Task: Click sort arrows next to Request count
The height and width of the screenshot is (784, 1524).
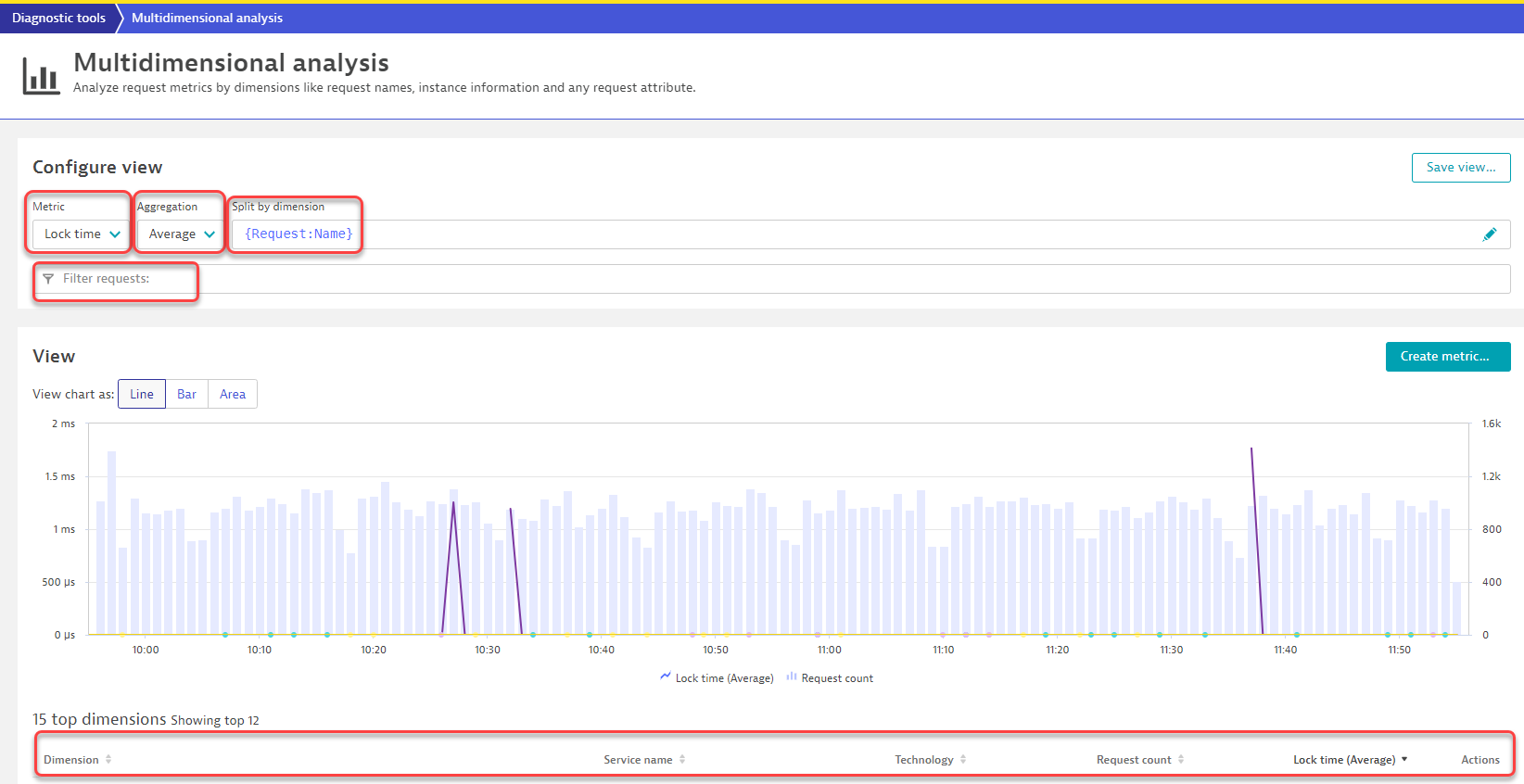Action: (x=1181, y=759)
